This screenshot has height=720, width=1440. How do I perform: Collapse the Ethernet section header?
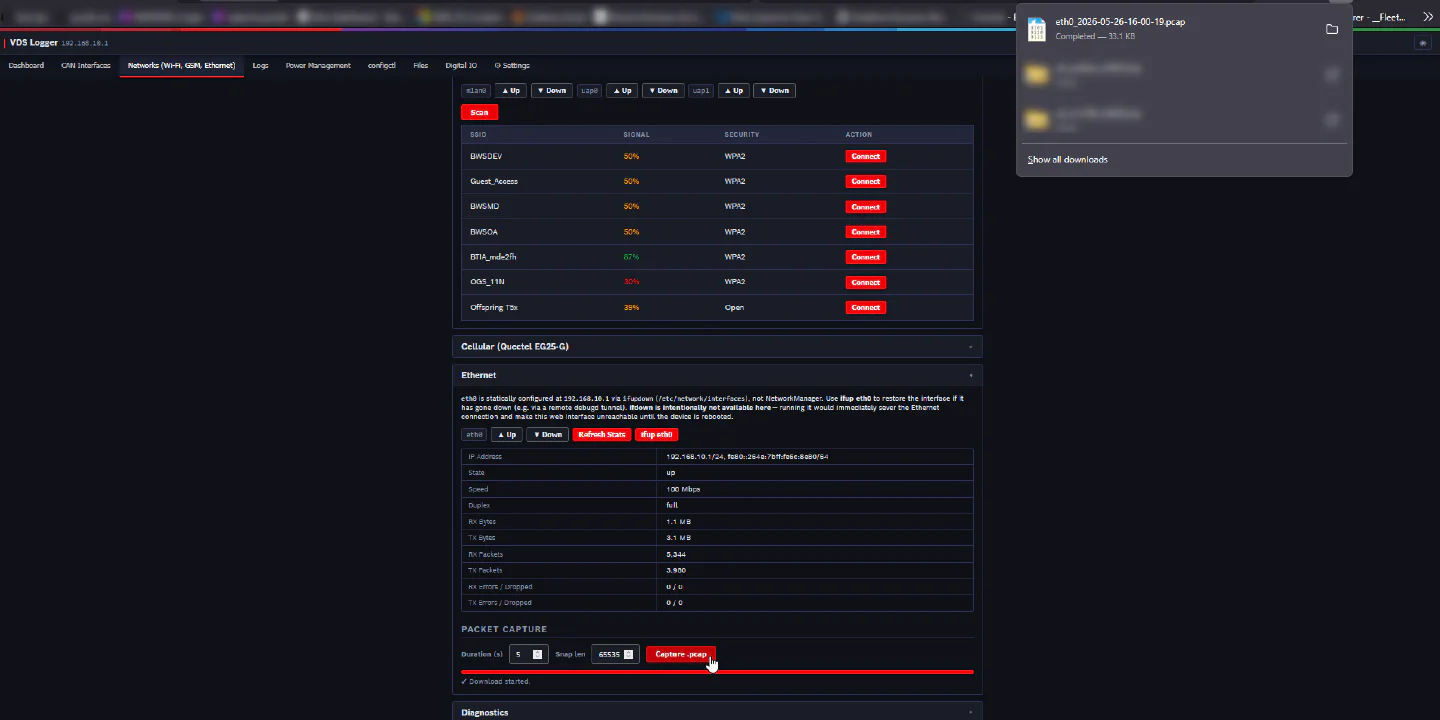717,375
